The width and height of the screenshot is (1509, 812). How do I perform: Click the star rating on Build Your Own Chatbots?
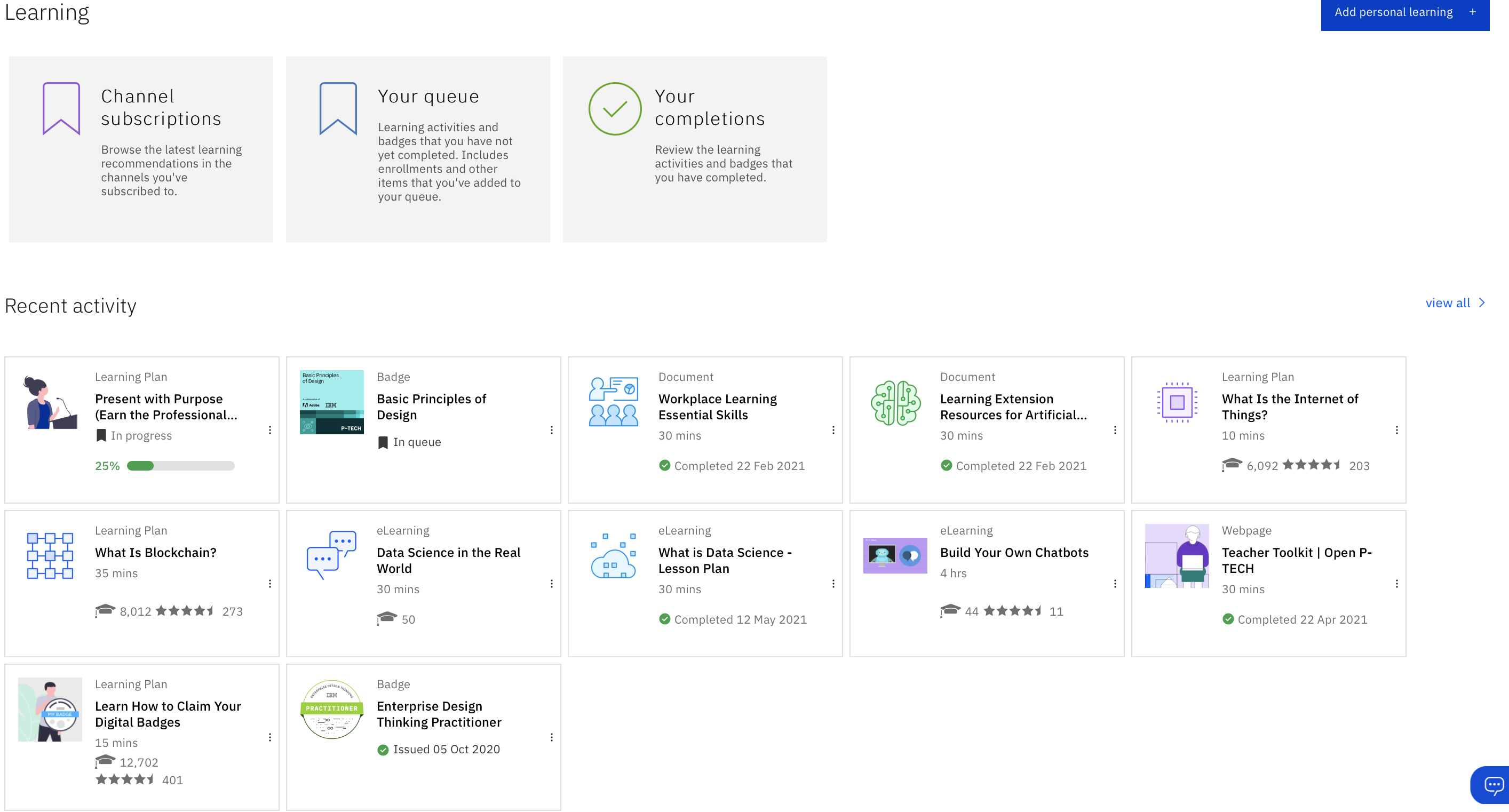(1012, 611)
